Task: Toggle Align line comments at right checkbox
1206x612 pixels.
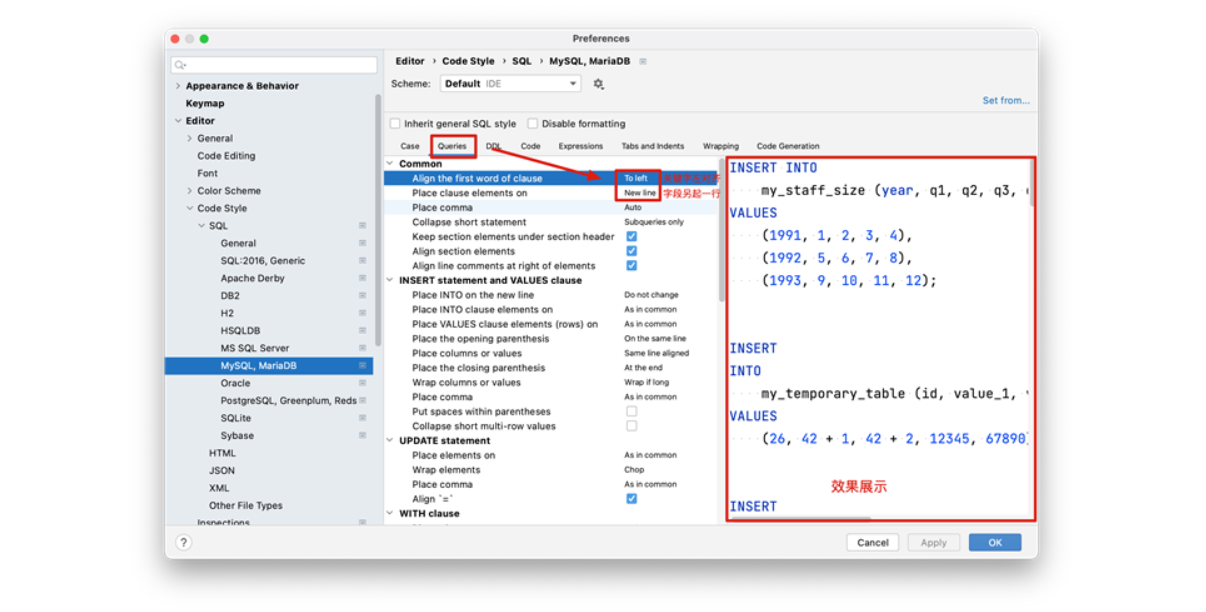Action: pos(632,266)
